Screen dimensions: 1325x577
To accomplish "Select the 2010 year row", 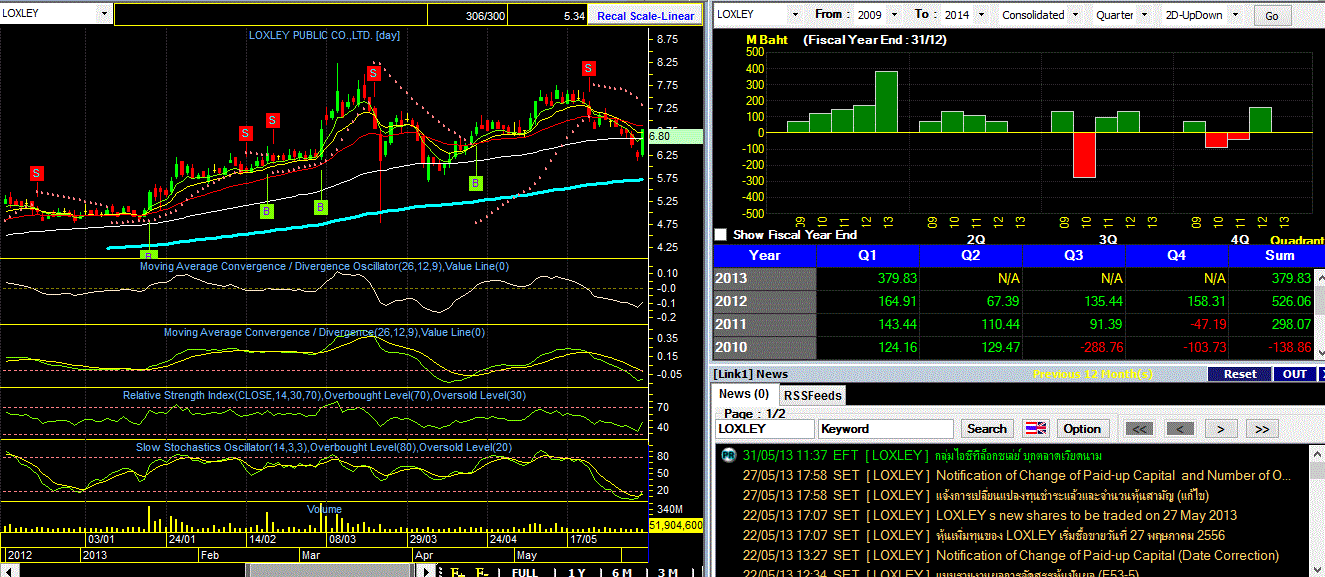I will point(765,348).
